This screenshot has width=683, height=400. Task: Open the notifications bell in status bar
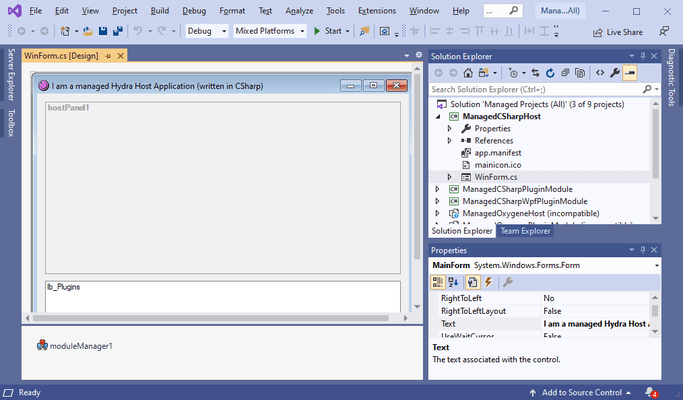pos(651,392)
